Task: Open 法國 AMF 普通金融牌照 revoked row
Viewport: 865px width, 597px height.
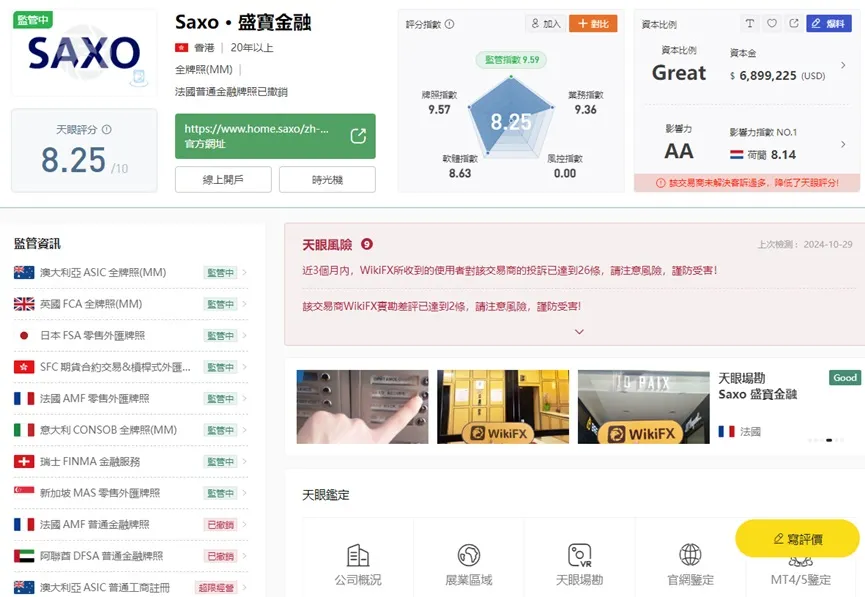Action: pyautogui.click(x=131, y=524)
